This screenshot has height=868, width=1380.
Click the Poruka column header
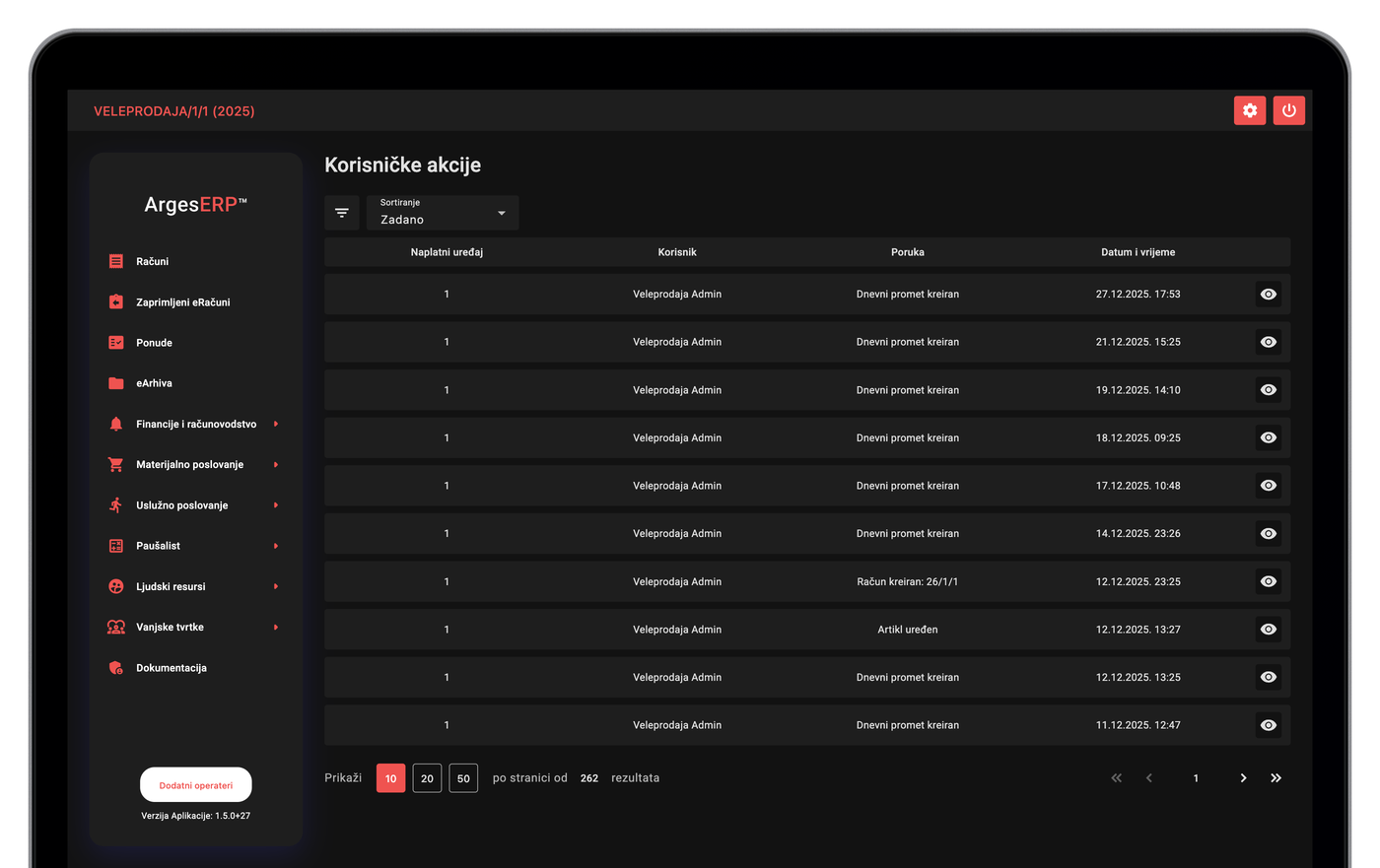pyautogui.click(x=908, y=252)
